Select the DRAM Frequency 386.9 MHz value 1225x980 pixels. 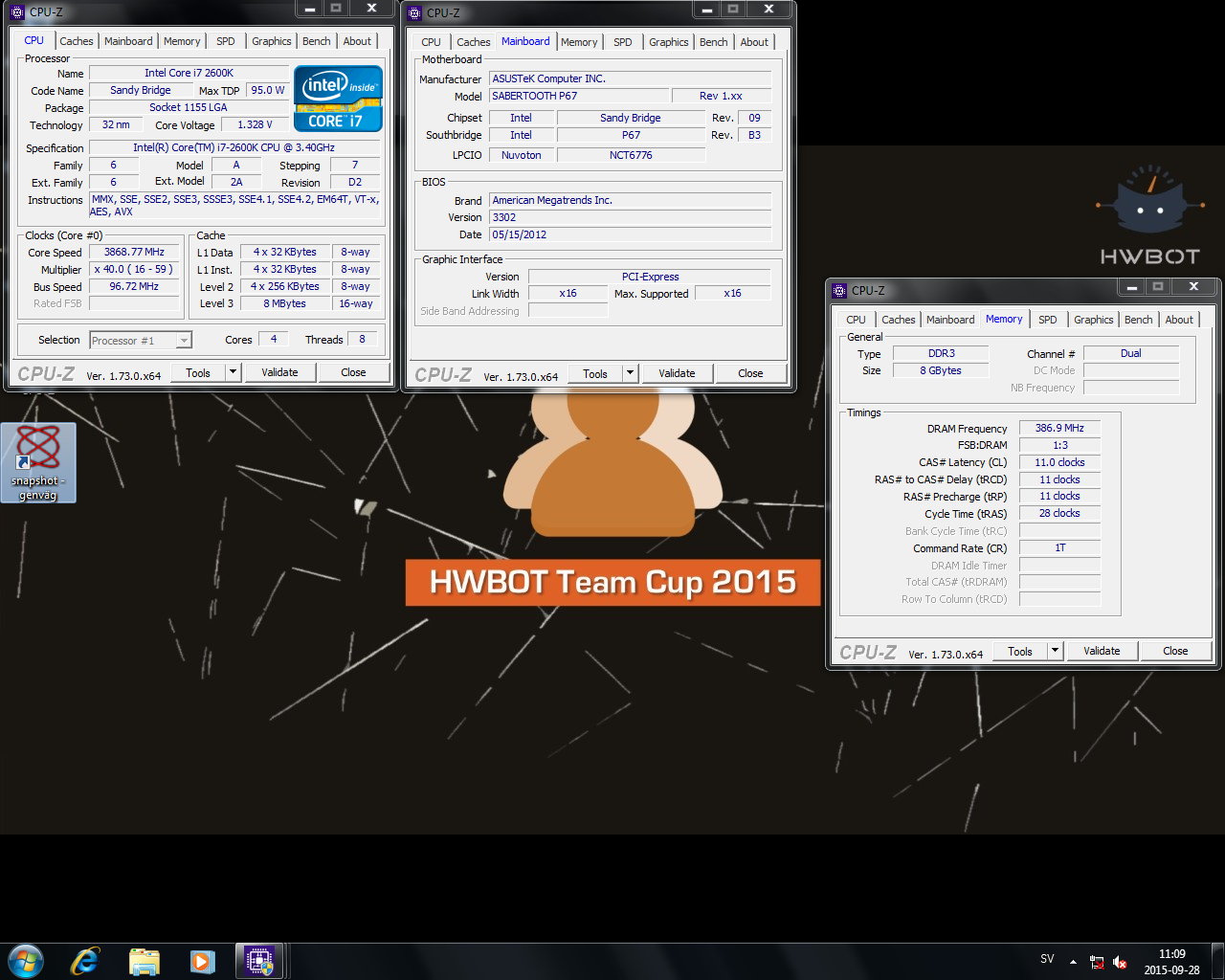(x=1059, y=429)
